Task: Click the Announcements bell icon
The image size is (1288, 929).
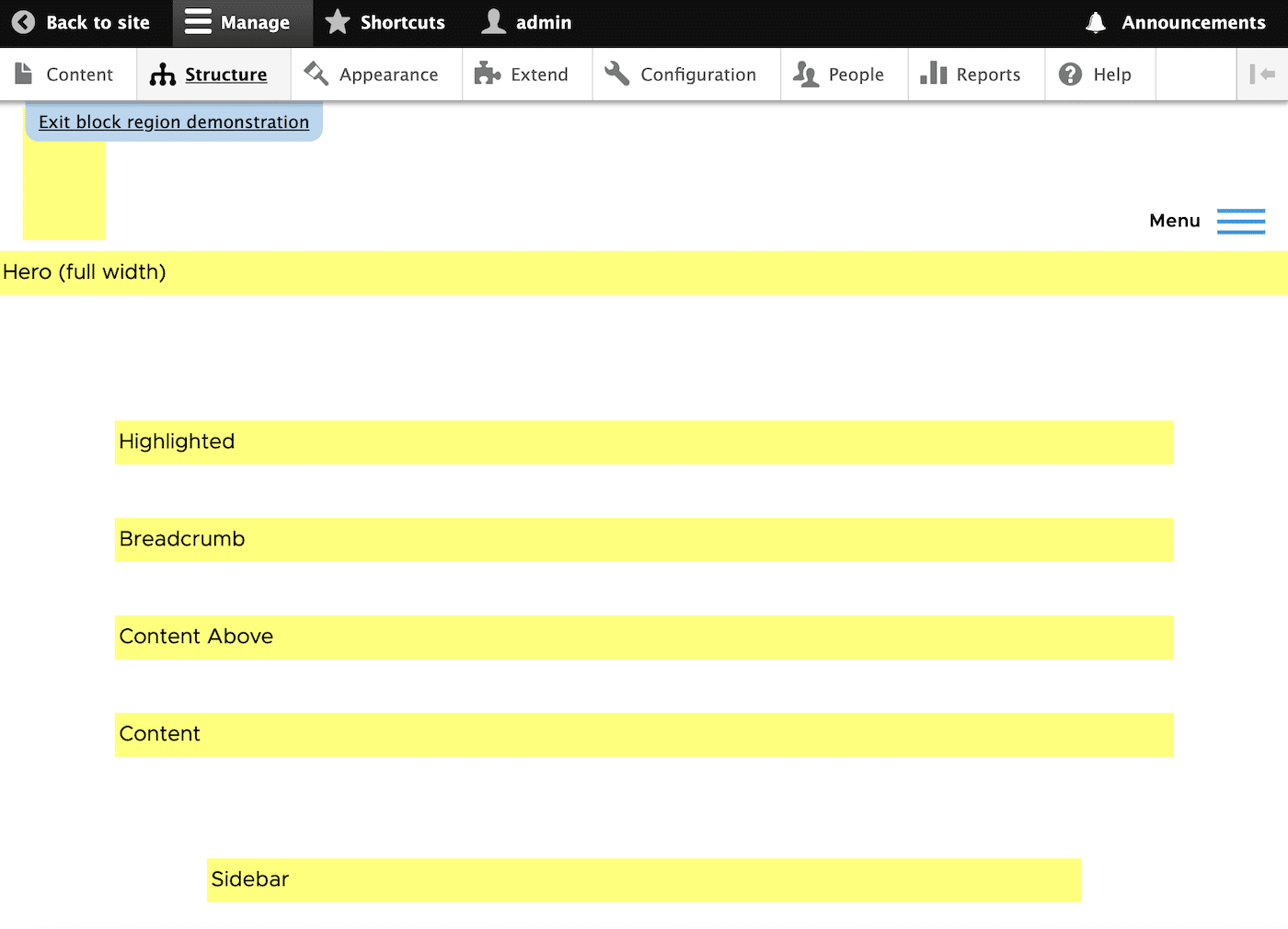Action: (x=1095, y=22)
